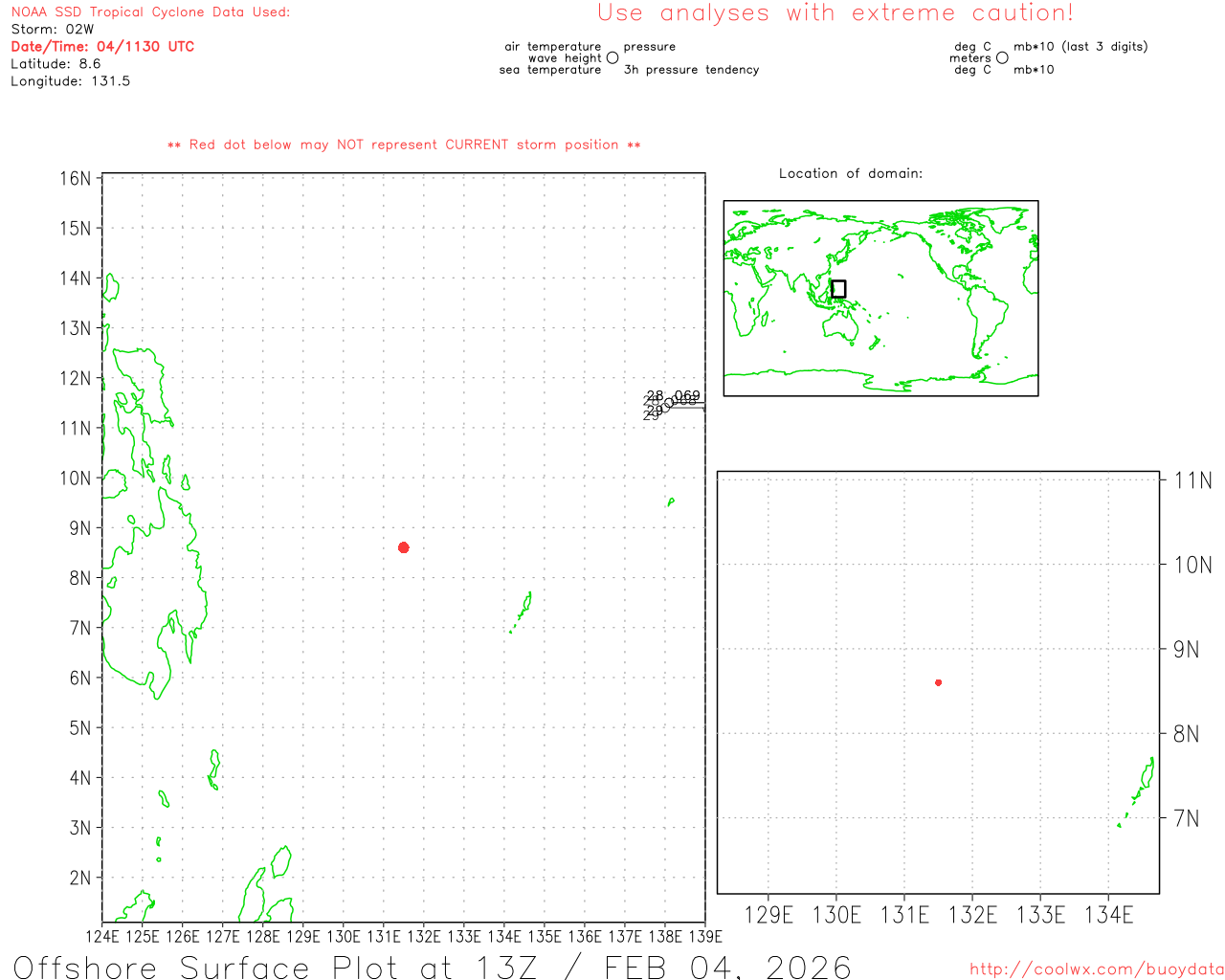Click the red storm dot on zoomed inset map
This screenshot has height=980, width=1225.
click(939, 682)
